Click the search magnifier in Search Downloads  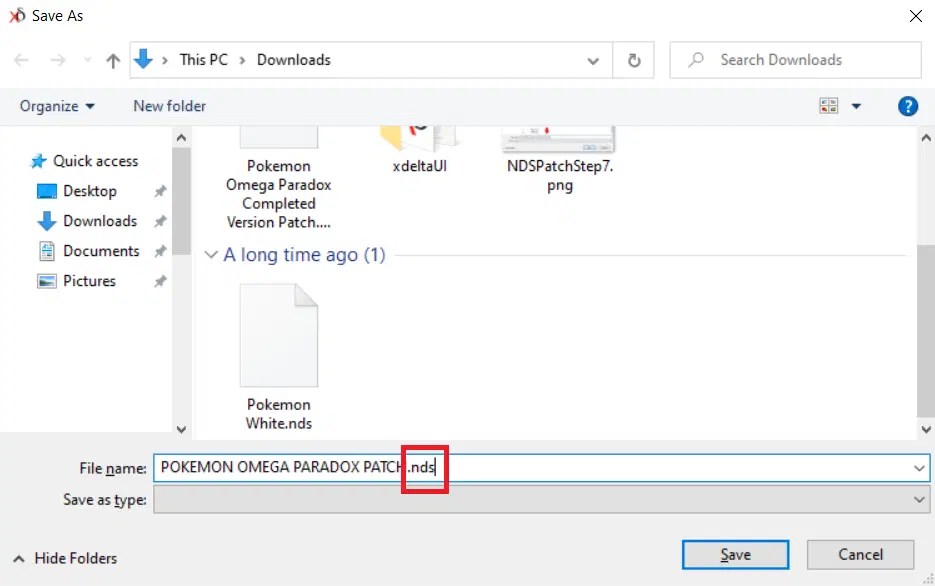[x=694, y=59]
